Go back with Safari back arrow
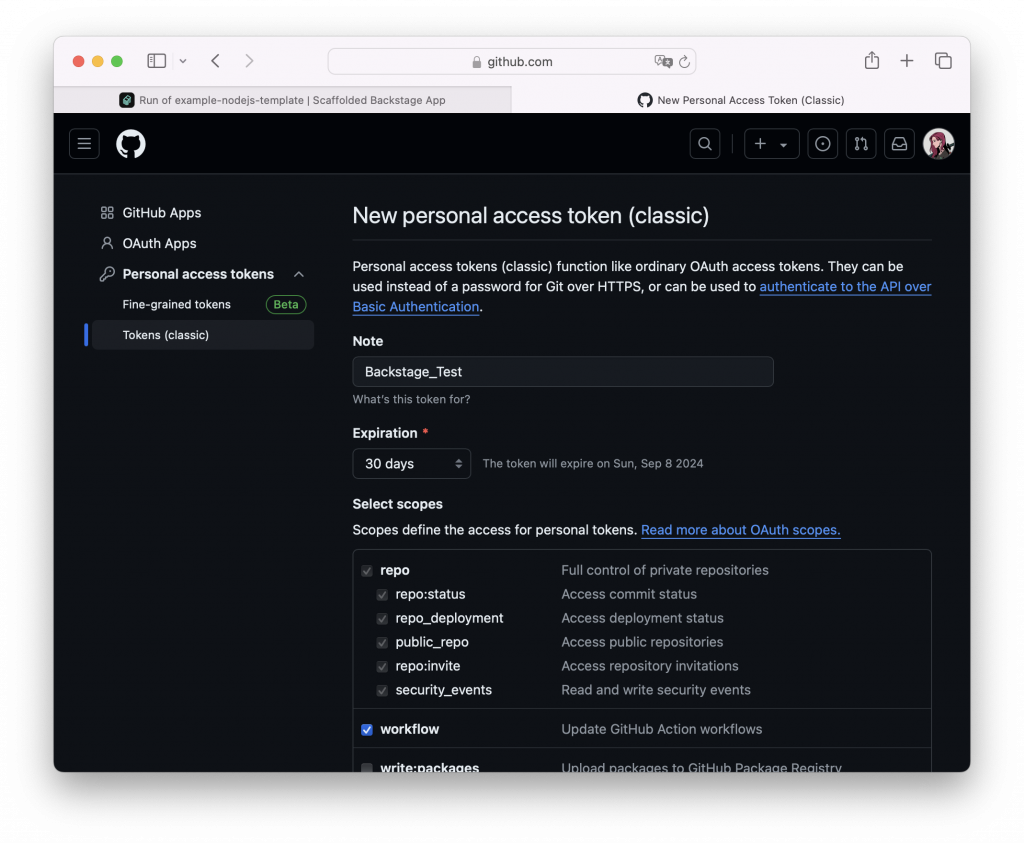Viewport: 1024px width, 843px height. tap(216, 61)
